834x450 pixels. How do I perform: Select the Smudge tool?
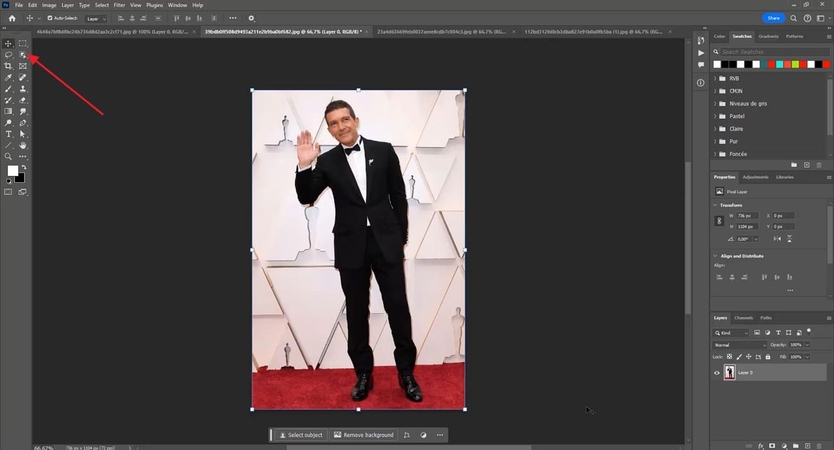click(x=22, y=111)
